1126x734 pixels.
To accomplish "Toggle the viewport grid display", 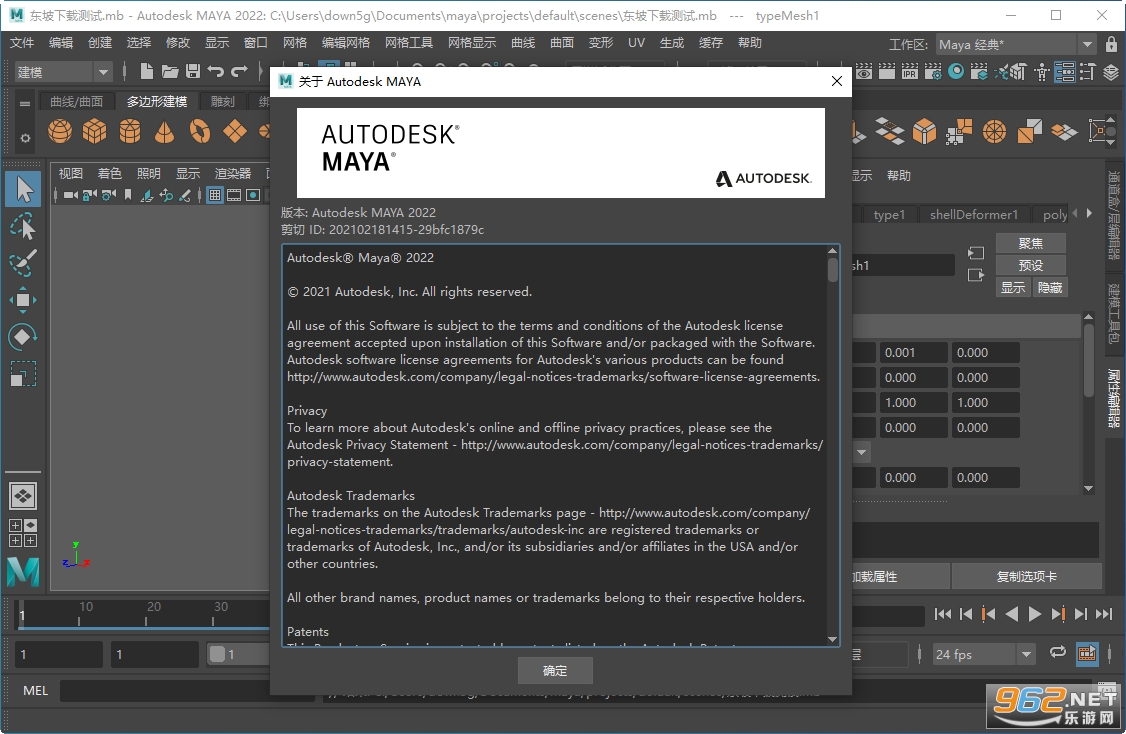I will click(215, 195).
